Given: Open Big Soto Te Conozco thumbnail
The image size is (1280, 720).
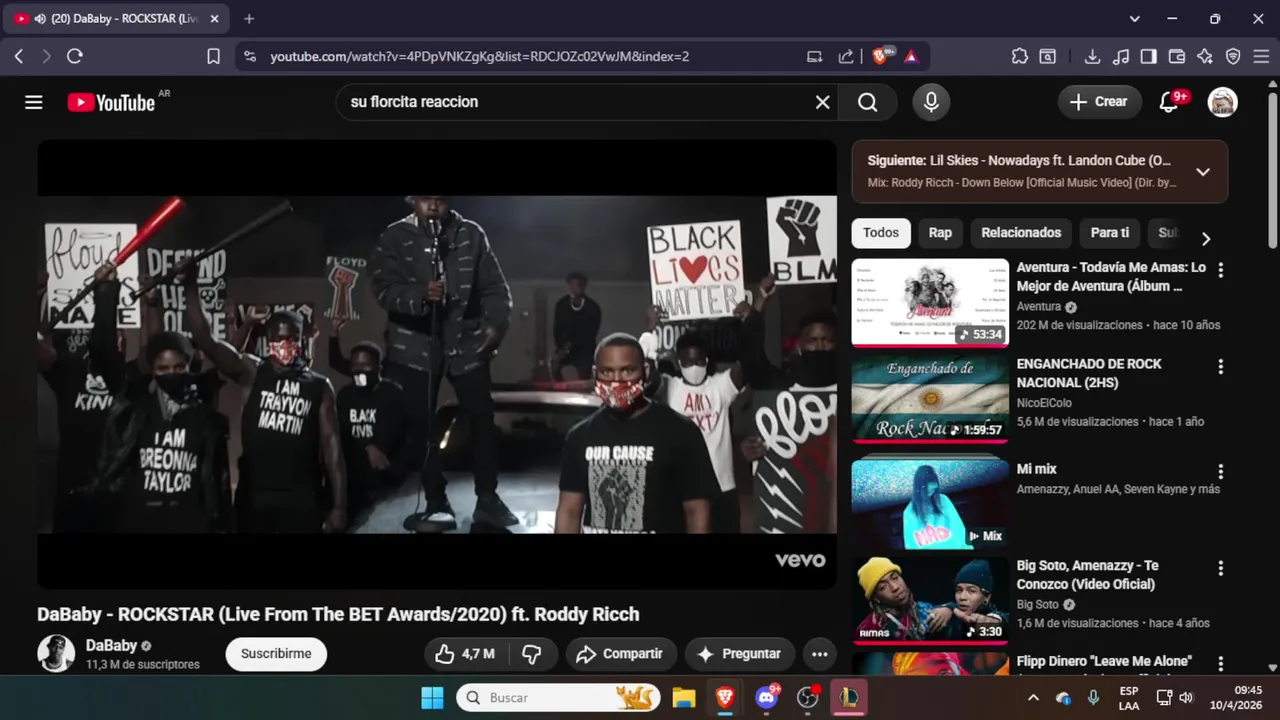Looking at the screenshot, I should [930, 601].
